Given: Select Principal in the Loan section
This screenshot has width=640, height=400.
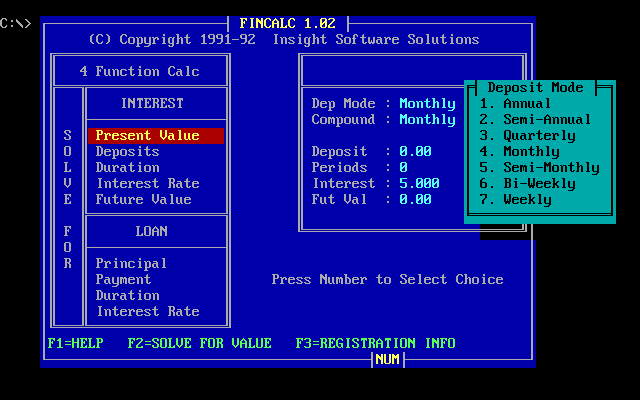Looking at the screenshot, I should click(x=131, y=263).
